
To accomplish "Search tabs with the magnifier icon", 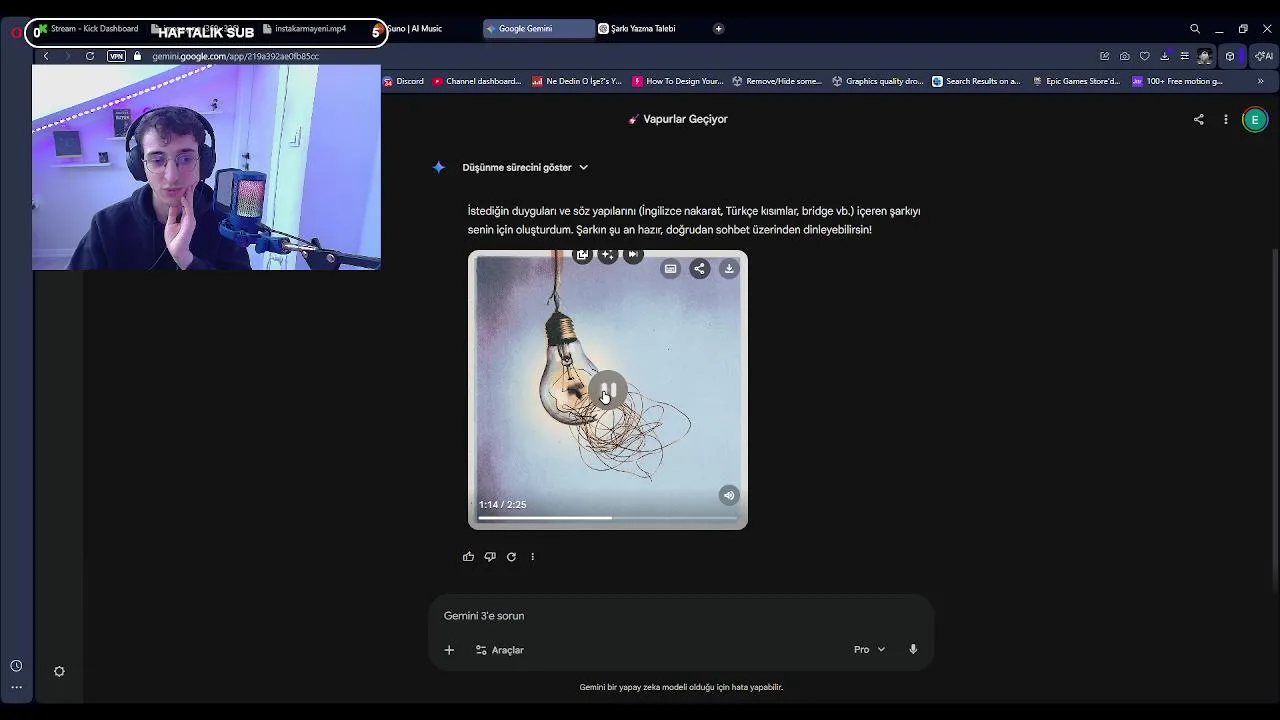I will (x=1195, y=29).
